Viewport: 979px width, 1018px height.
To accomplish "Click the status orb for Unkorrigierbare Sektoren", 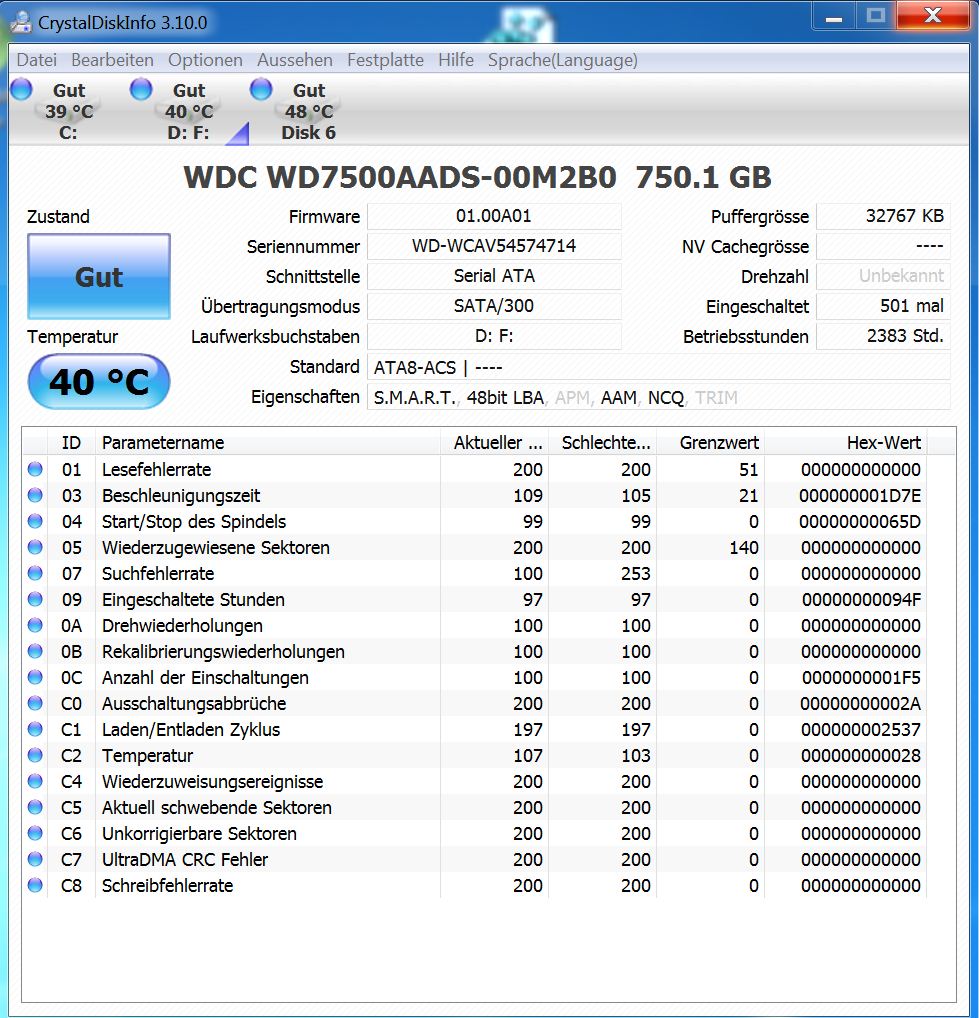I will pyautogui.click(x=35, y=833).
